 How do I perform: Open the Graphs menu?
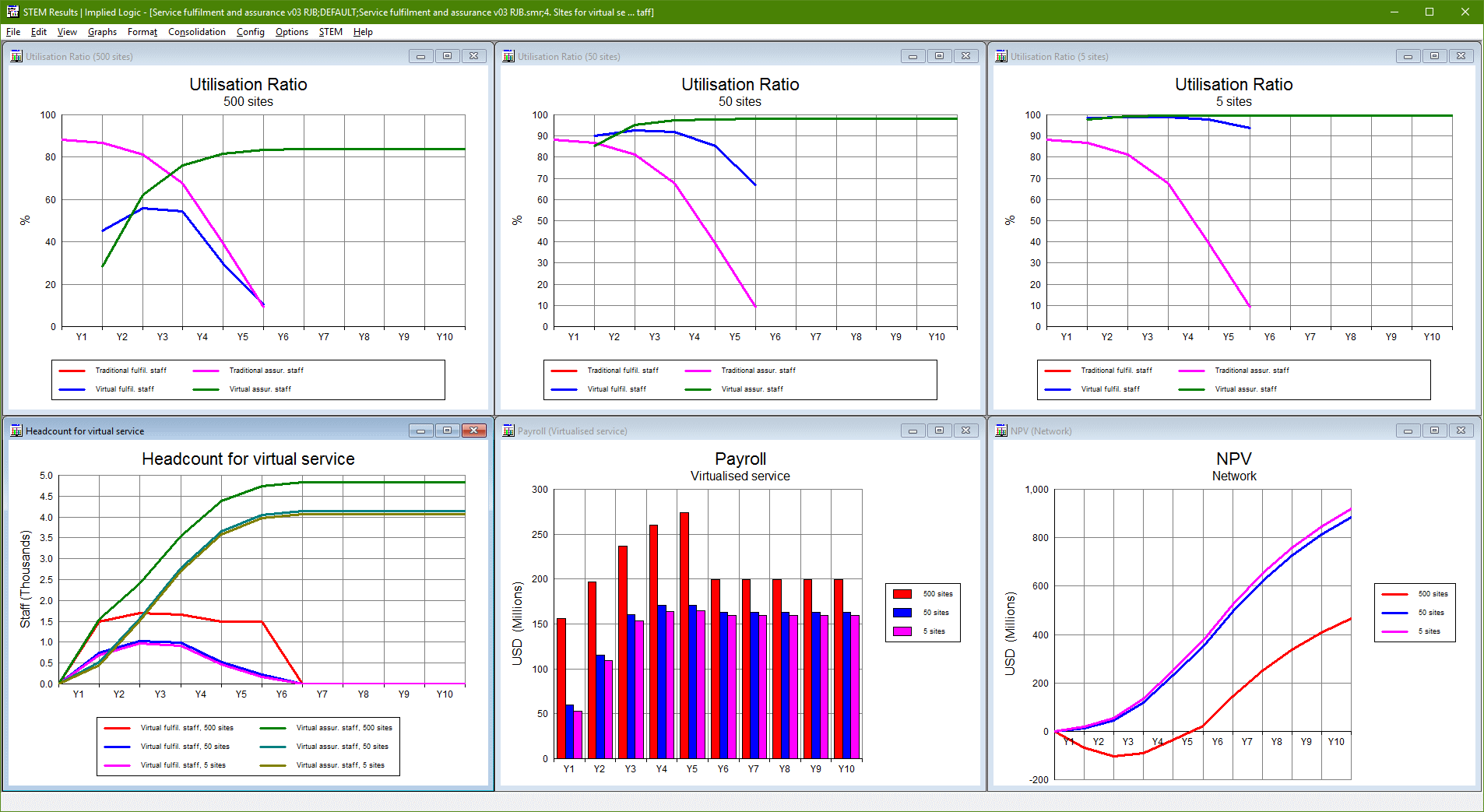tap(102, 32)
